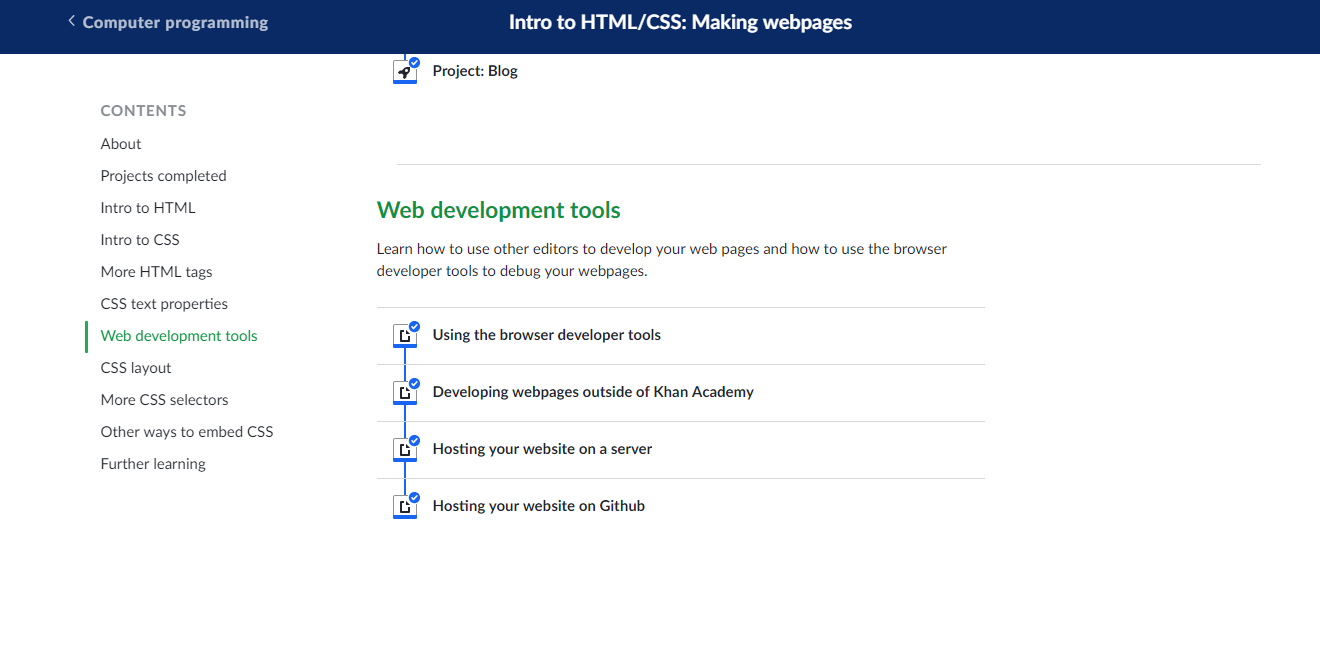Open Using the browser developer tools
The image size is (1320, 648).
point(546,335)
